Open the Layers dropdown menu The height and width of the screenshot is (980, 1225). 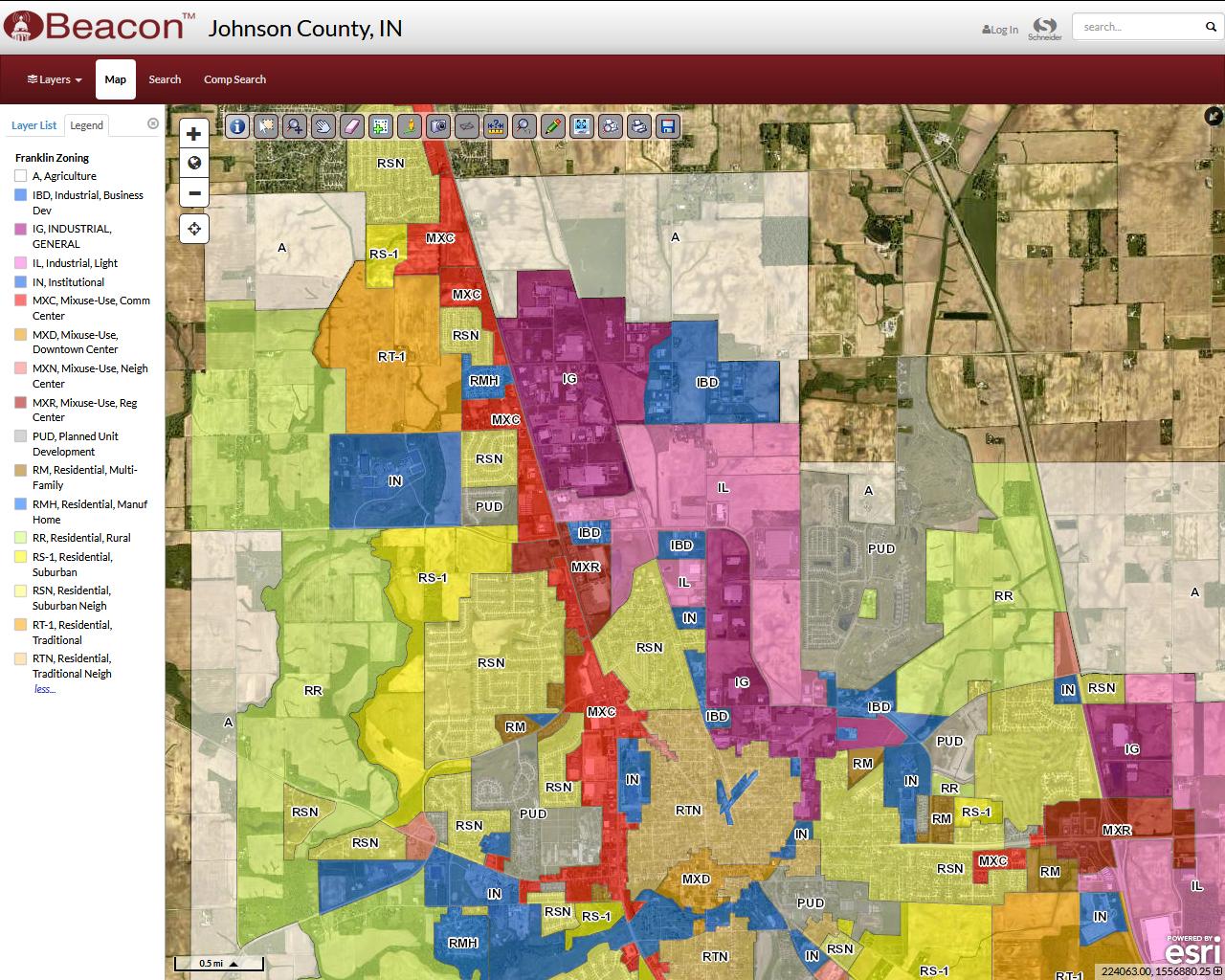[x=55, y=79]
